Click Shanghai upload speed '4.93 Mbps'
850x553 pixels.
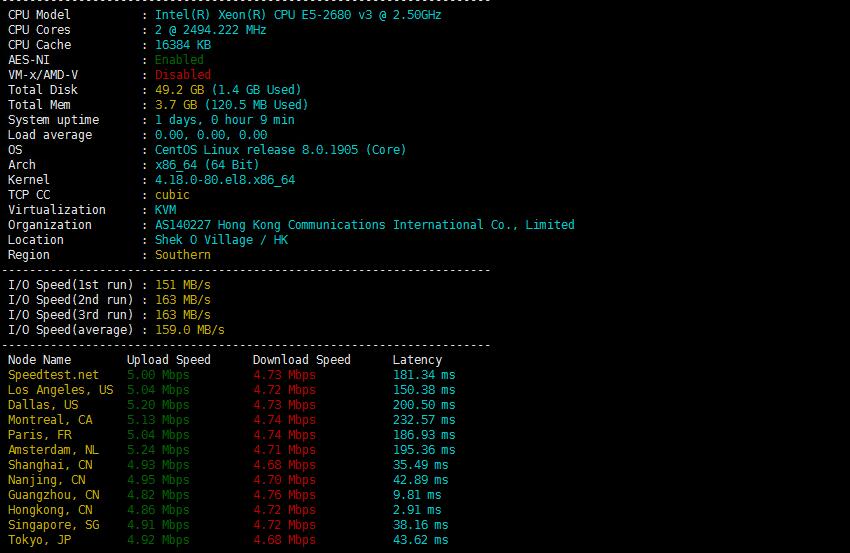point(158,465)
